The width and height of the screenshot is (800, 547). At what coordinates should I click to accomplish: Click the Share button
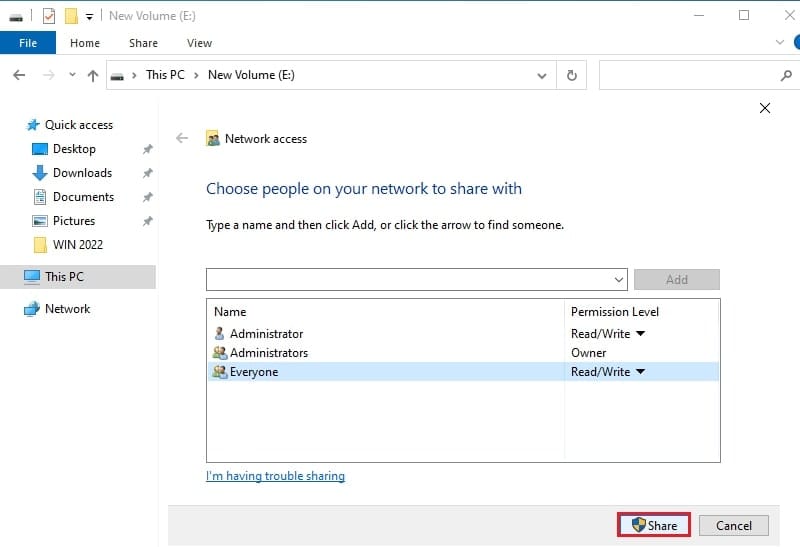coord(654,525)
